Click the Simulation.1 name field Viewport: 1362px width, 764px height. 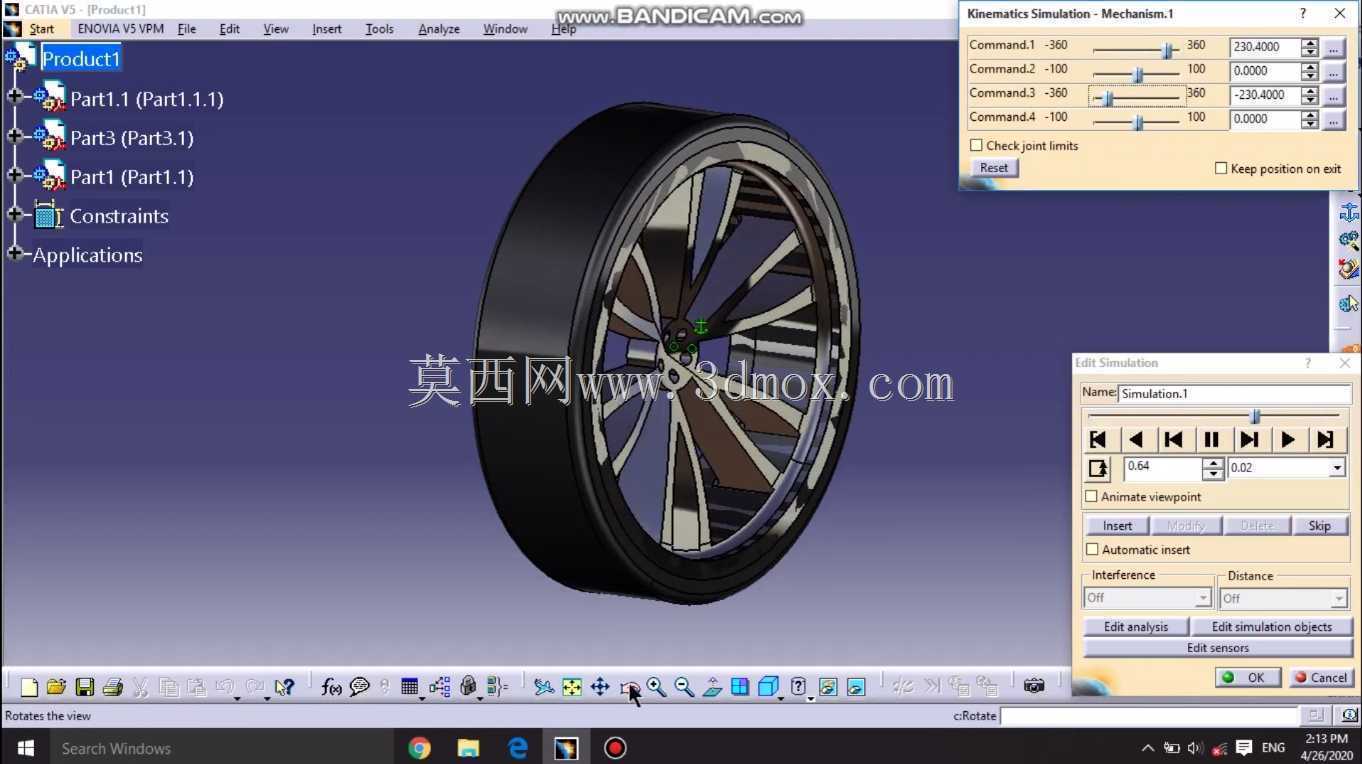(1234, 394)
